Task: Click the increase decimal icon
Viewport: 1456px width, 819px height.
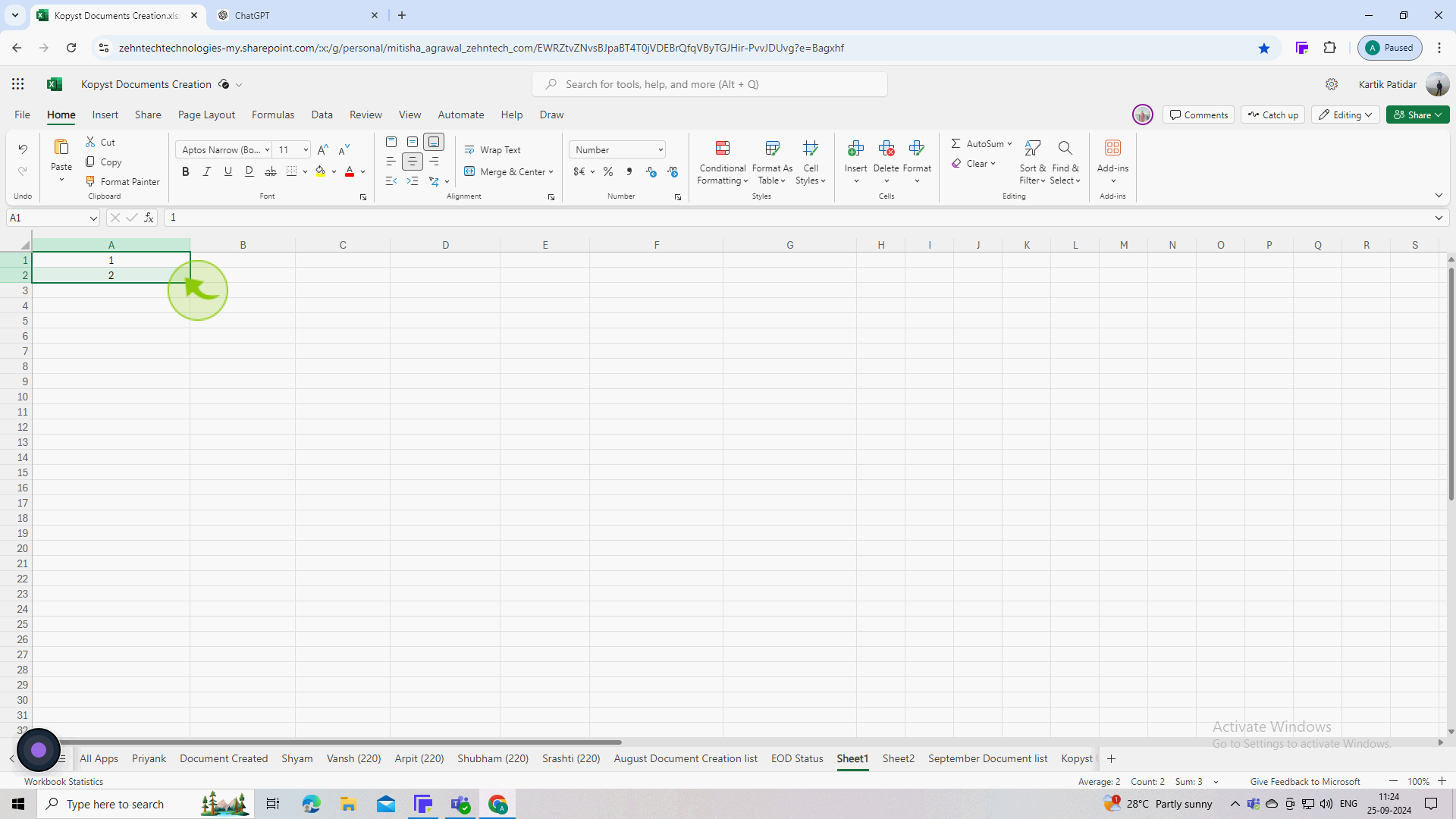Action: (x=651, y=171)
